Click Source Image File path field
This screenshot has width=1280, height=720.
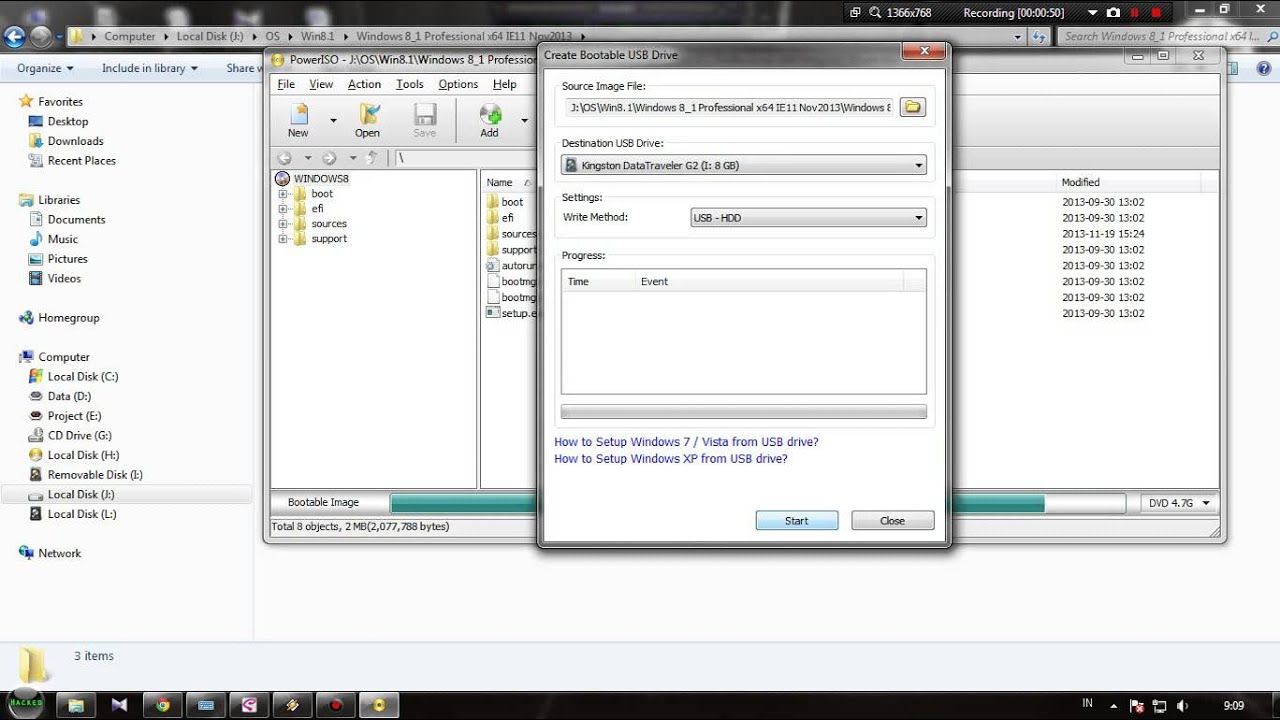pyautogui.click(x=729, y=107)
